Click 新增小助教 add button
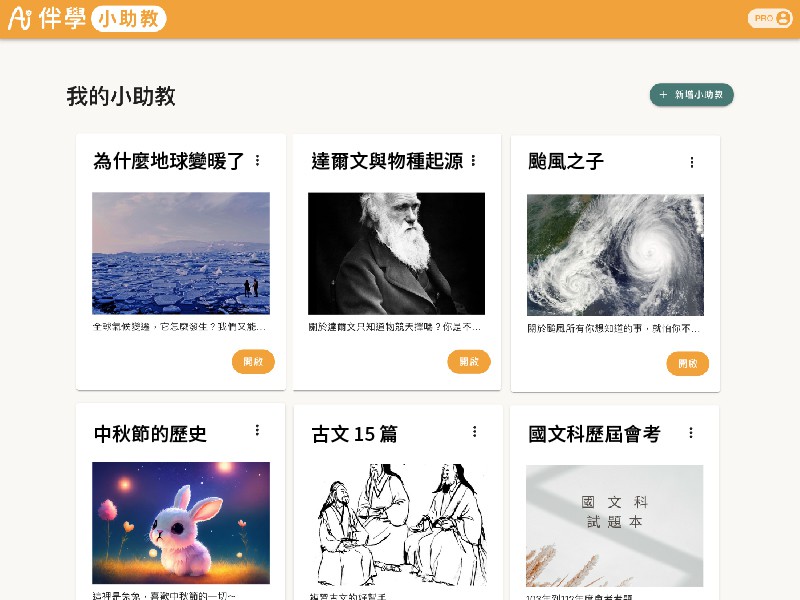 pos(691,95)
